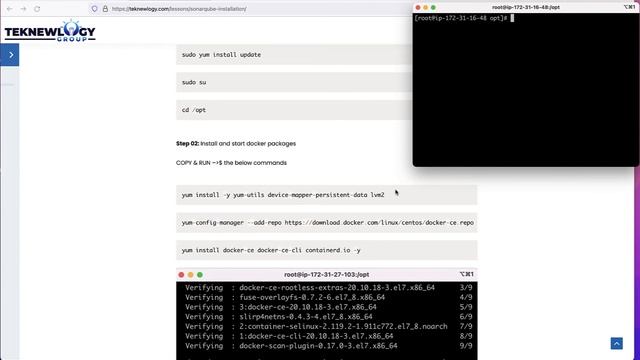Select the 'sudo su' command block
640x360 pixels.
click(294, 82)
